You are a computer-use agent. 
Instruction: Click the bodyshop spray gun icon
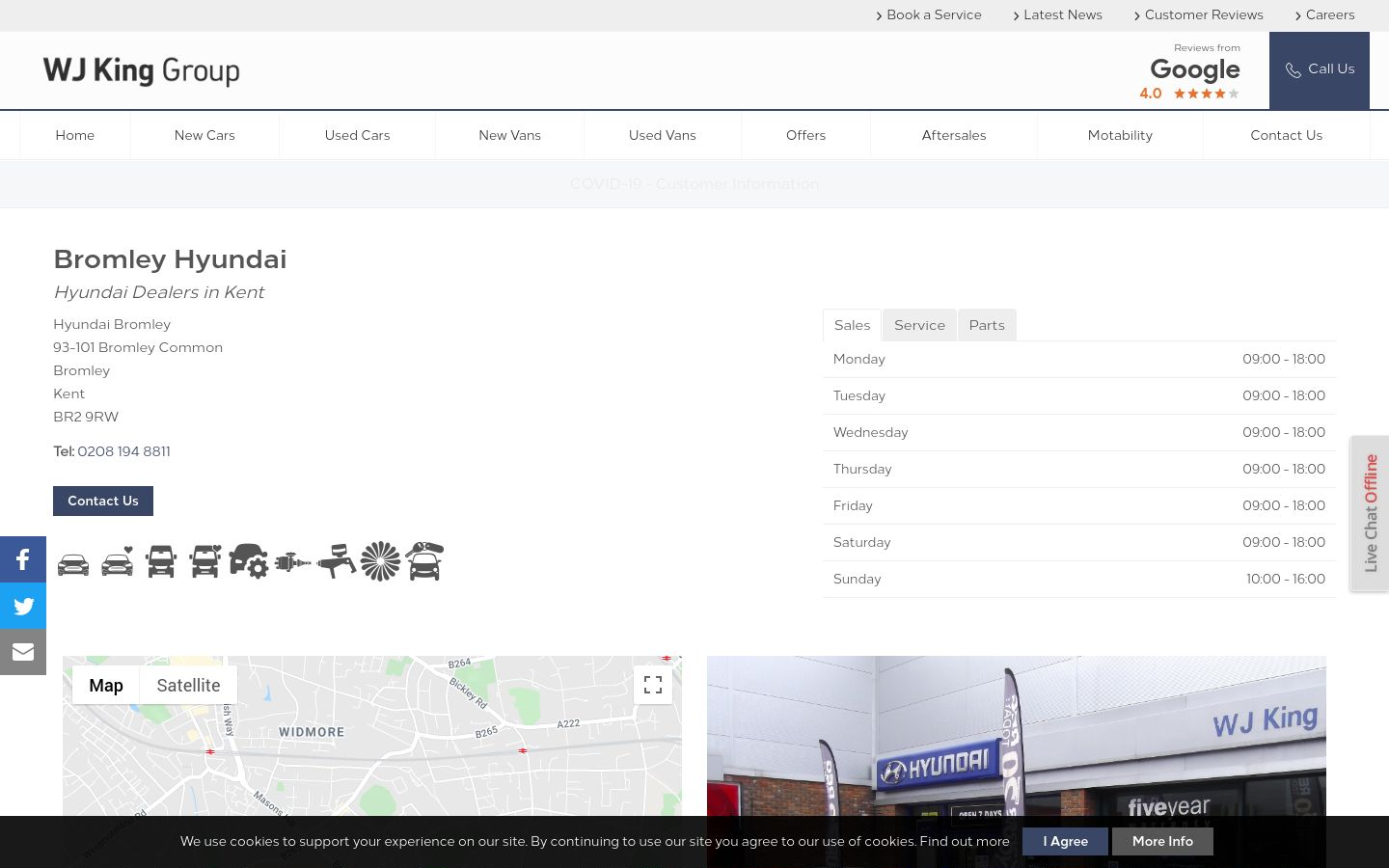(337, 561)
